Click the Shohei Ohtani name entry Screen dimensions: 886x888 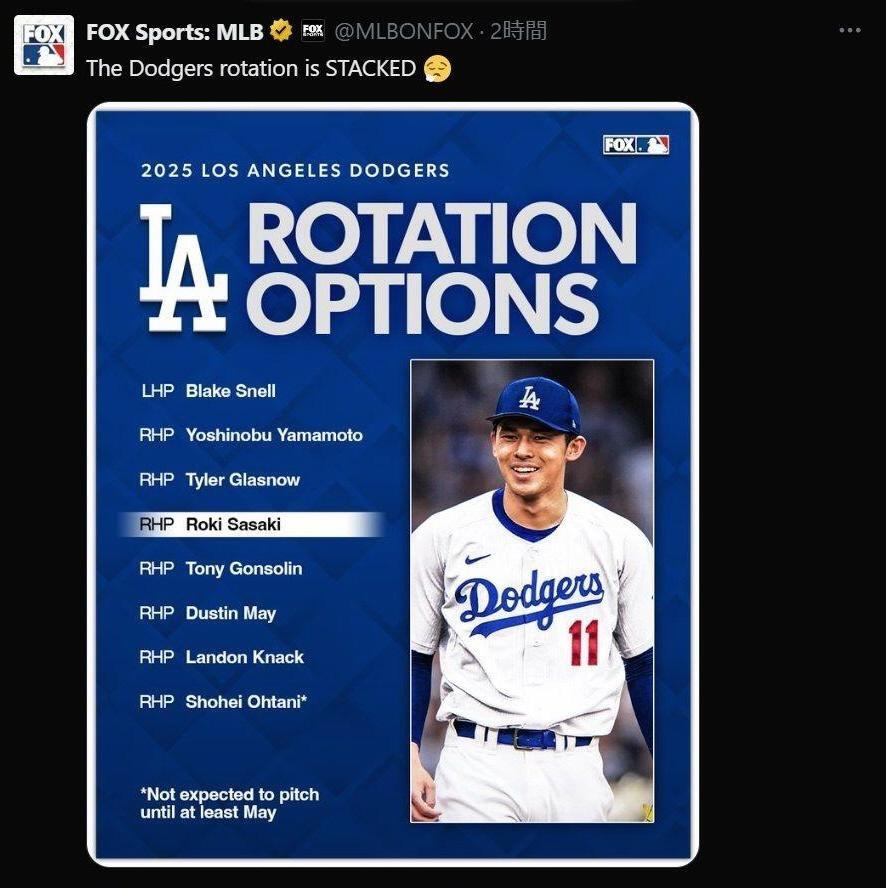click(244, 701)
